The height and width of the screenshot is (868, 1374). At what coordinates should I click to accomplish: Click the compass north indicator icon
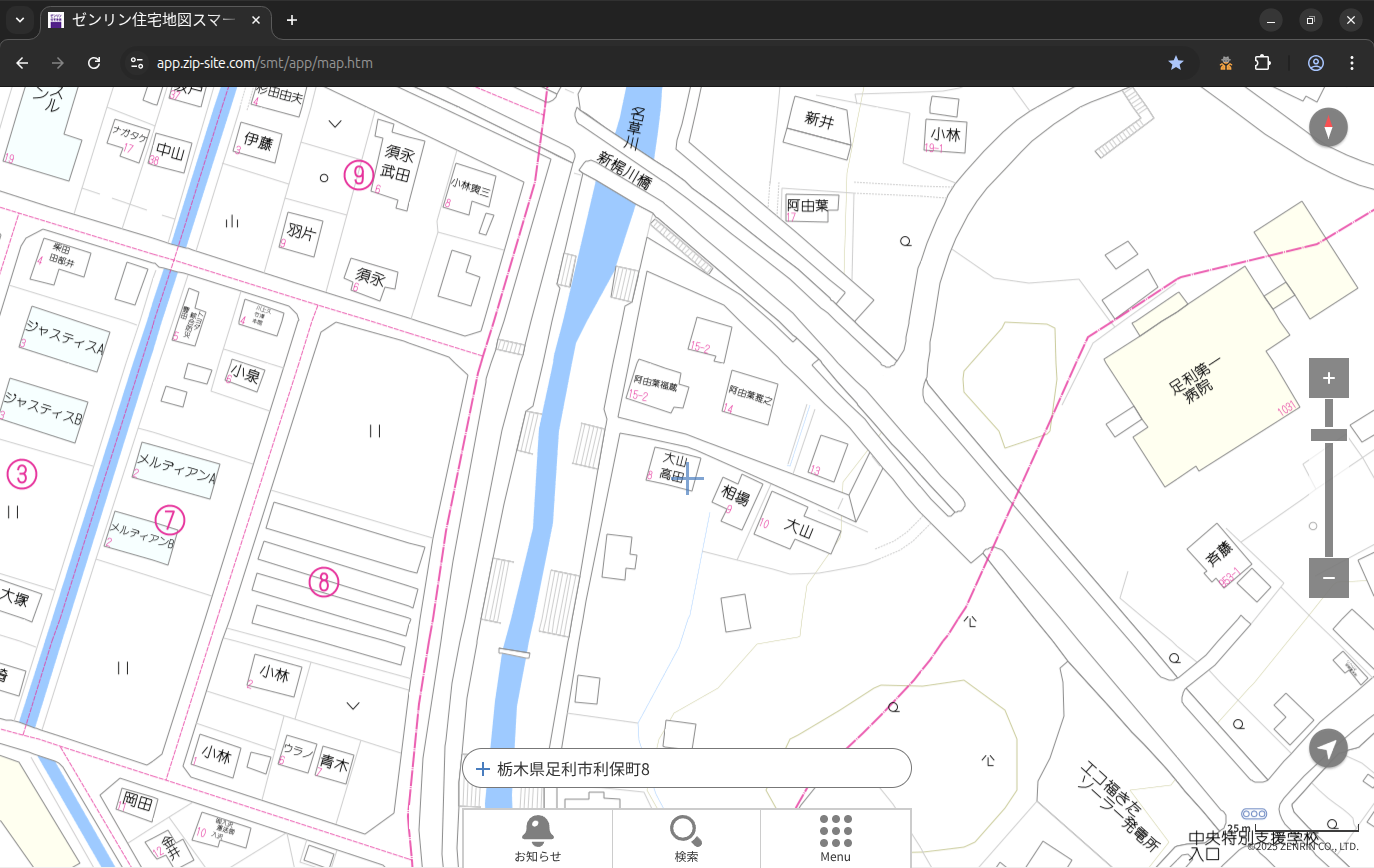click(x=1328, y=128)
